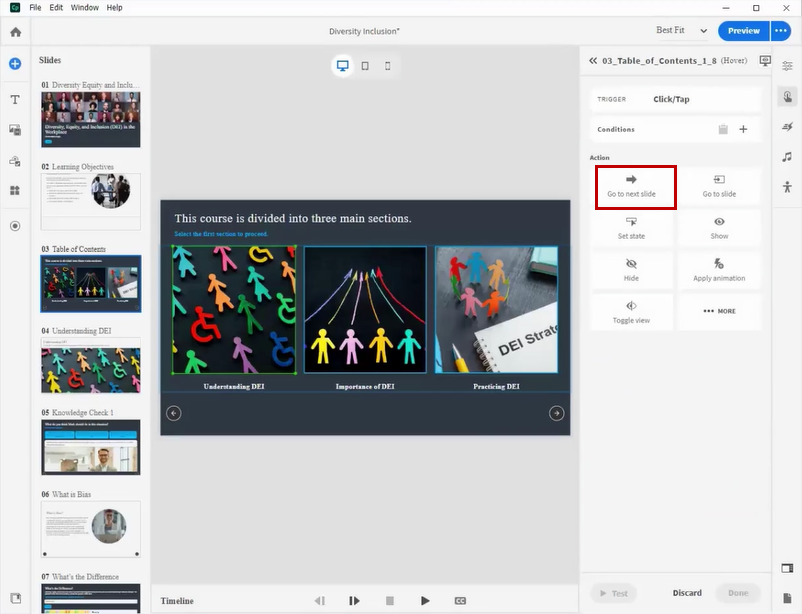Click the panel layout icon at right bottom

tap(787, 568)
